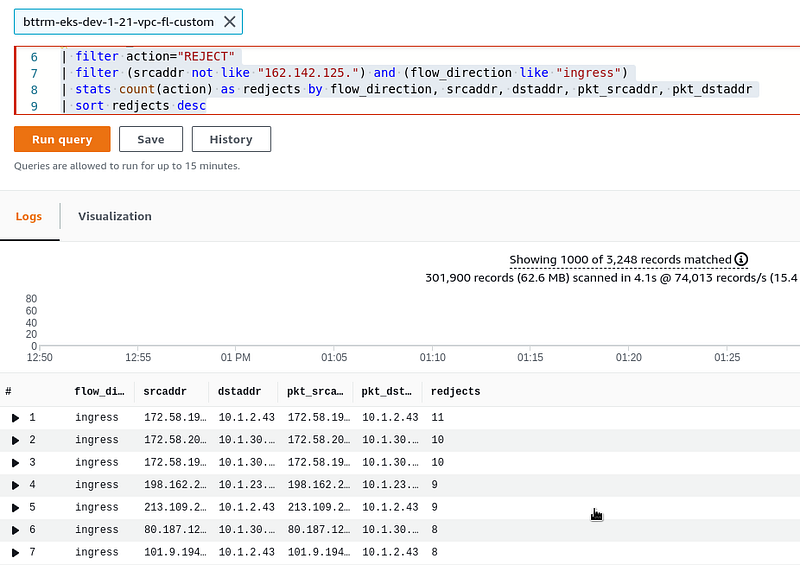The image size is (800, 565).
Task: Click the 01 PM label on histogram axis
Action: pos(235,357)
